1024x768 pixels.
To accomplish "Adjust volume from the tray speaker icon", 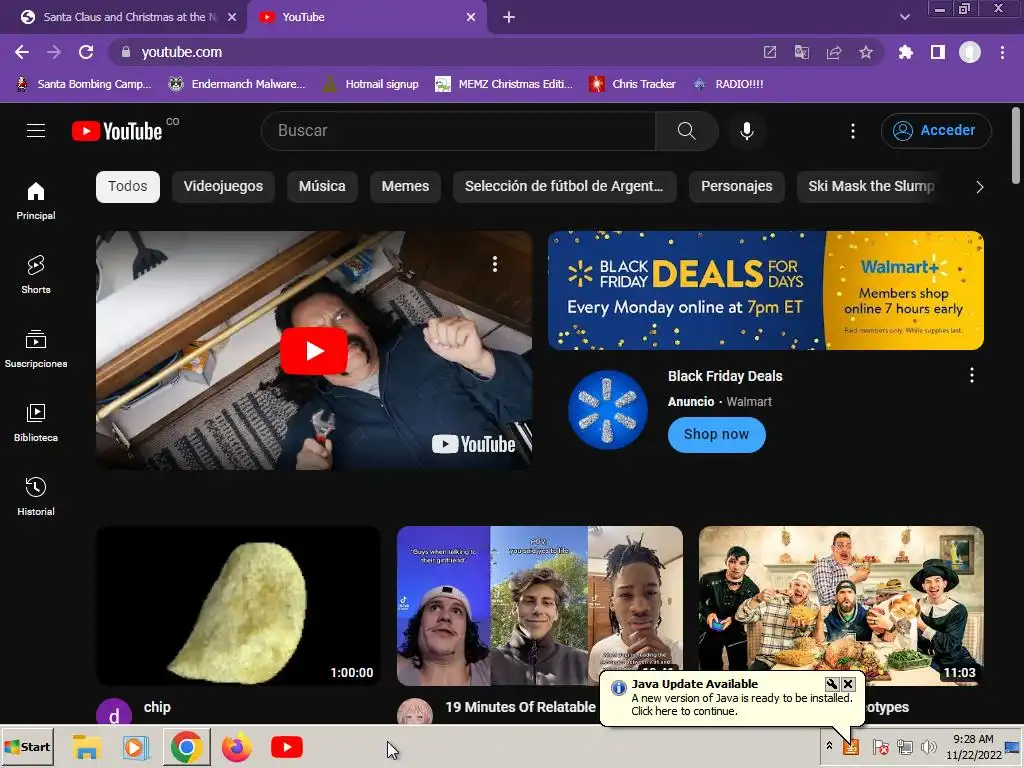I will click(x=928, y=746).
